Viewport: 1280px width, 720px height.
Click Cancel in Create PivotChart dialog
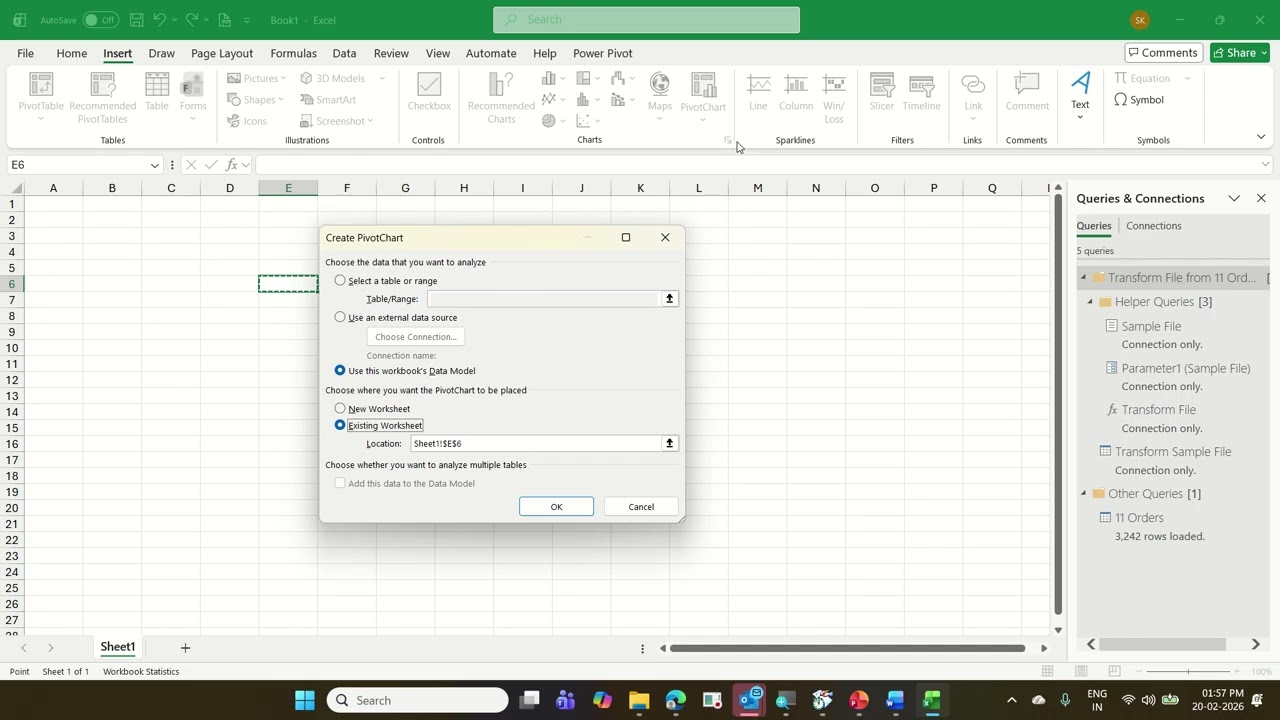[641, 507]
